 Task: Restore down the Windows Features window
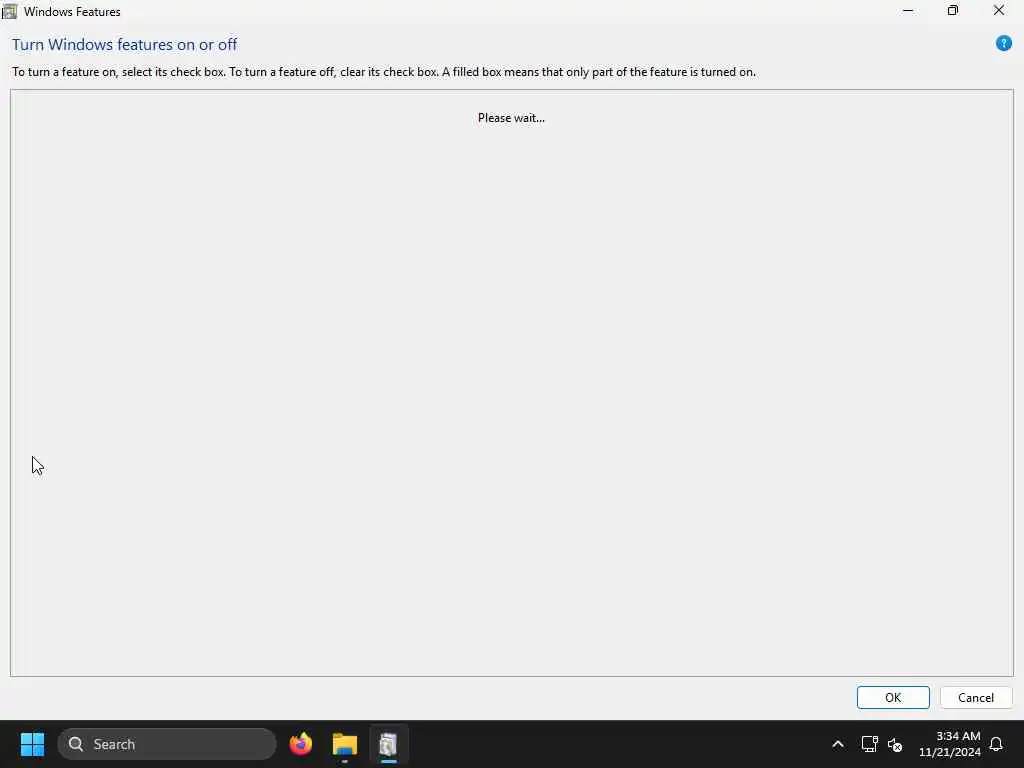pyautogui.click(x=953, y=10)
